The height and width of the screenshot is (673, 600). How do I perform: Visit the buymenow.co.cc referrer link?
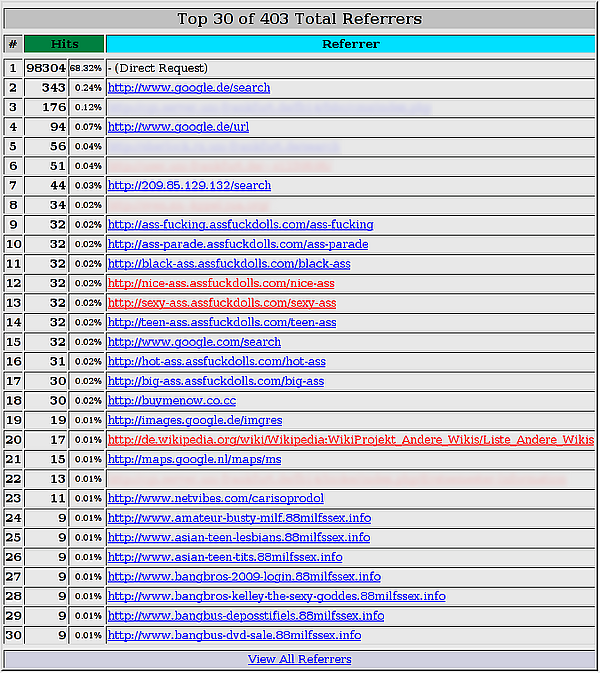point(172,400)
